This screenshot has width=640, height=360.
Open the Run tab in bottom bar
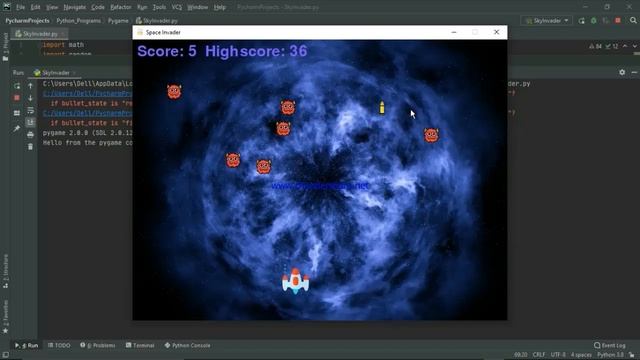tap(27, 345)
